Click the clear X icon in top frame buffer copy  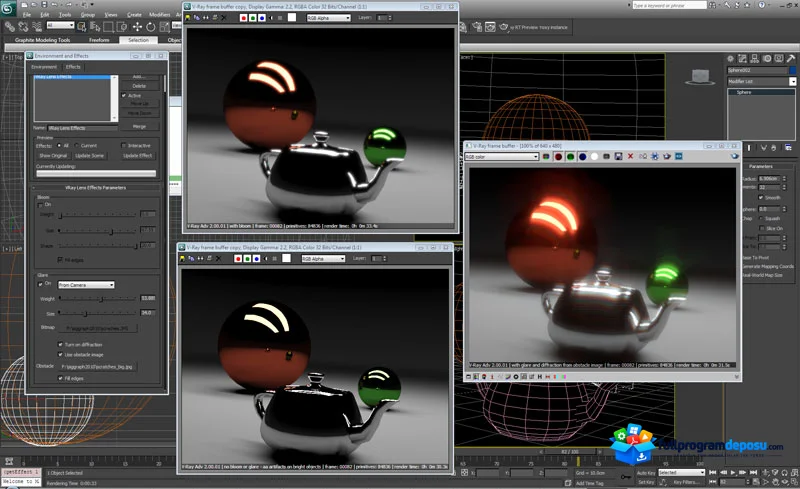[x=223, y=18]
